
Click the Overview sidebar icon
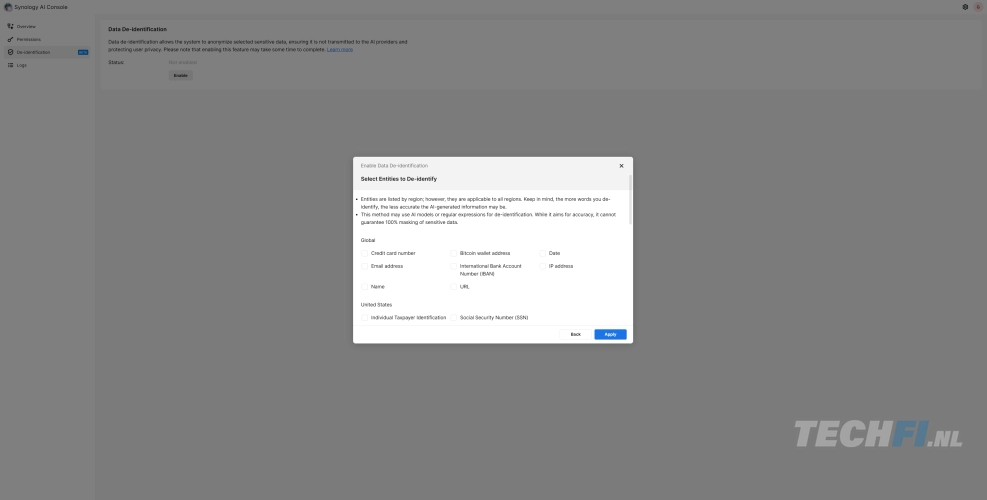[x=11, y=26]
